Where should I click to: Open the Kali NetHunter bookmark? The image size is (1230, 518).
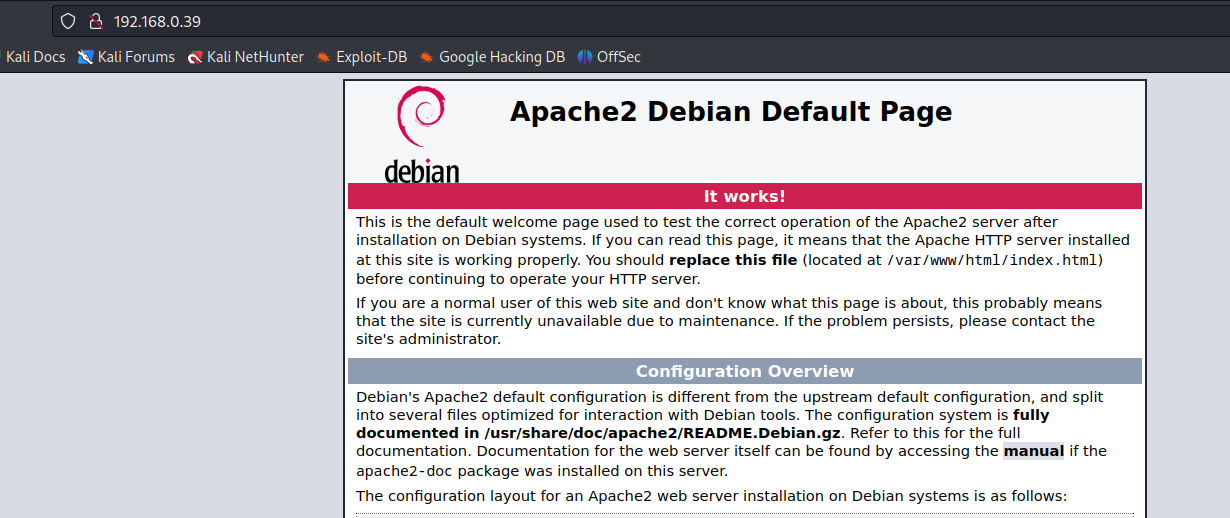pyautogui.click(x=245, y=57)
